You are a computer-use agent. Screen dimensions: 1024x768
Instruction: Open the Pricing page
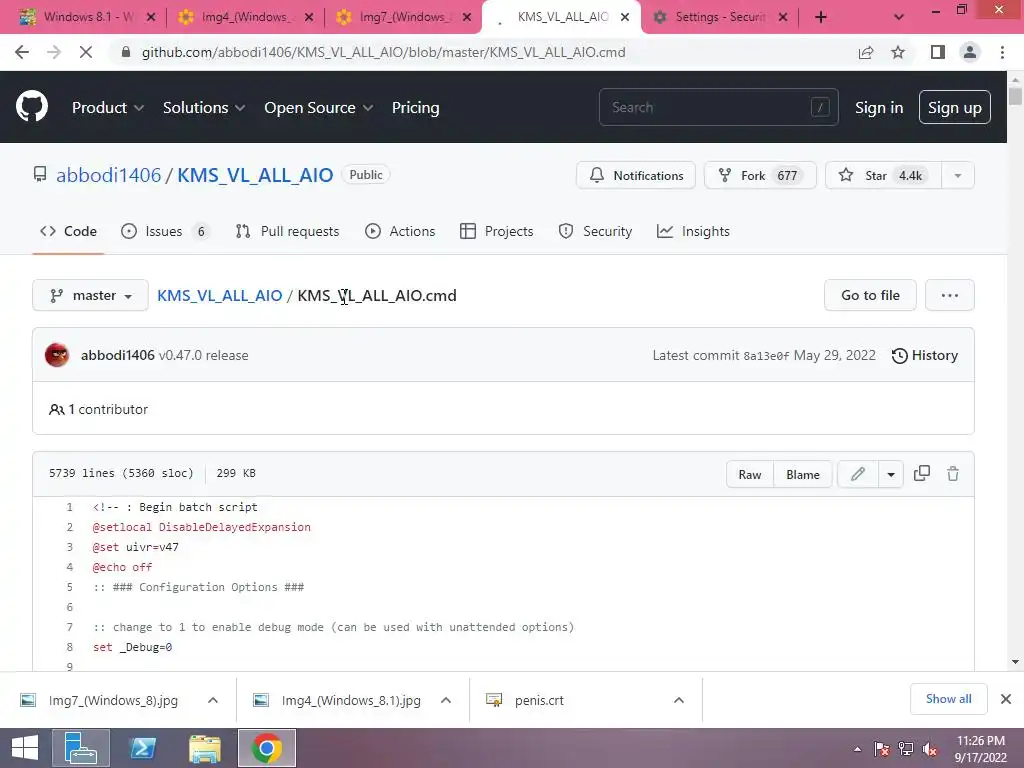click(415, 108)
